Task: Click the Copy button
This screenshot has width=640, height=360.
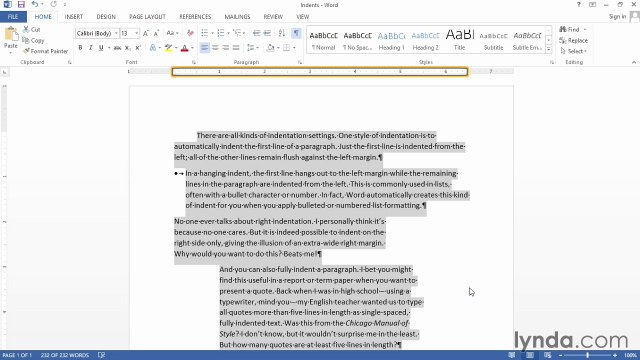Action: pyautogui.click(x=33, y=40)
